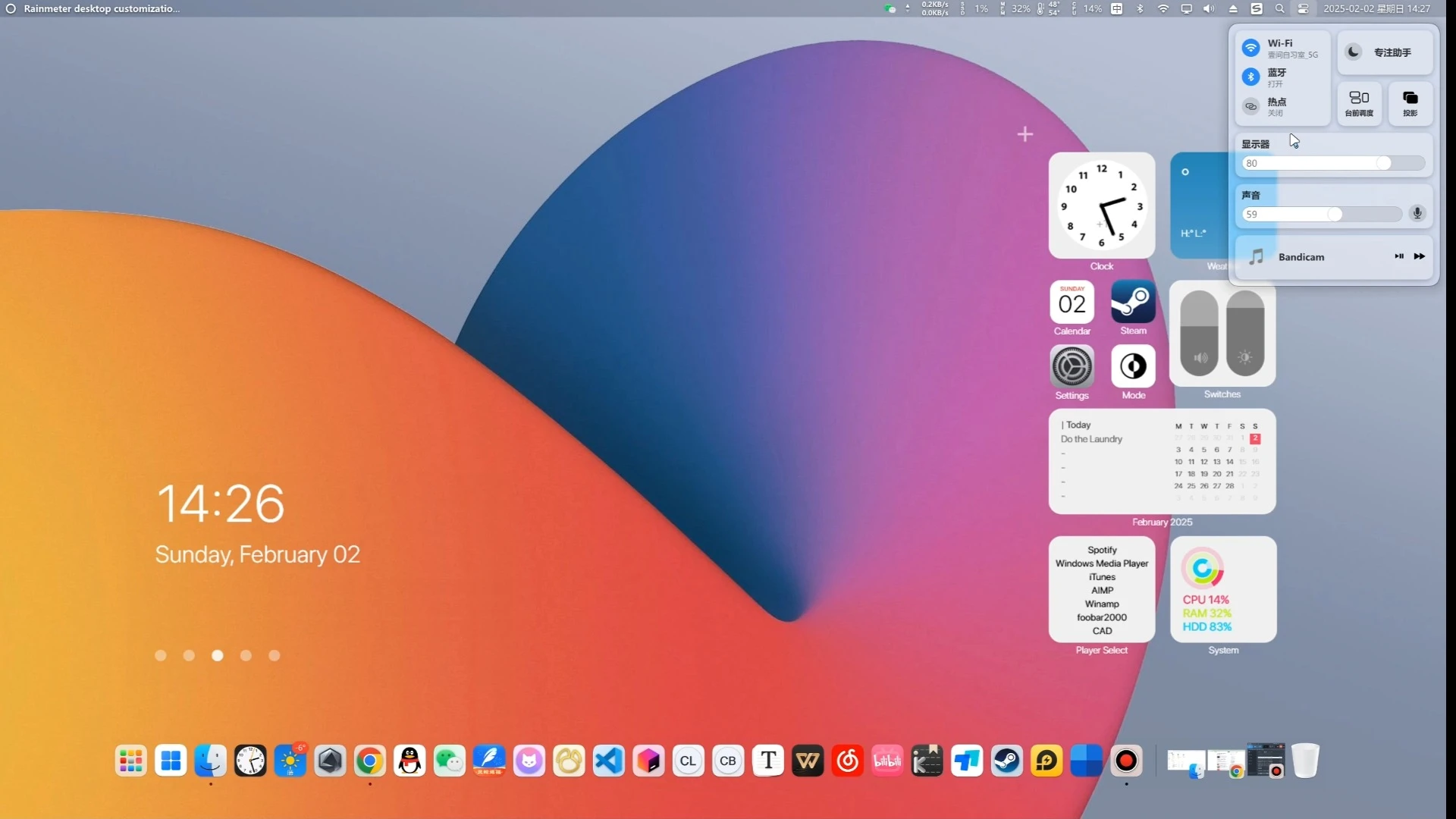The image size is (1456, 819).
Task: Toggle Wi-Fi in control center
Action: [1250, 48]
